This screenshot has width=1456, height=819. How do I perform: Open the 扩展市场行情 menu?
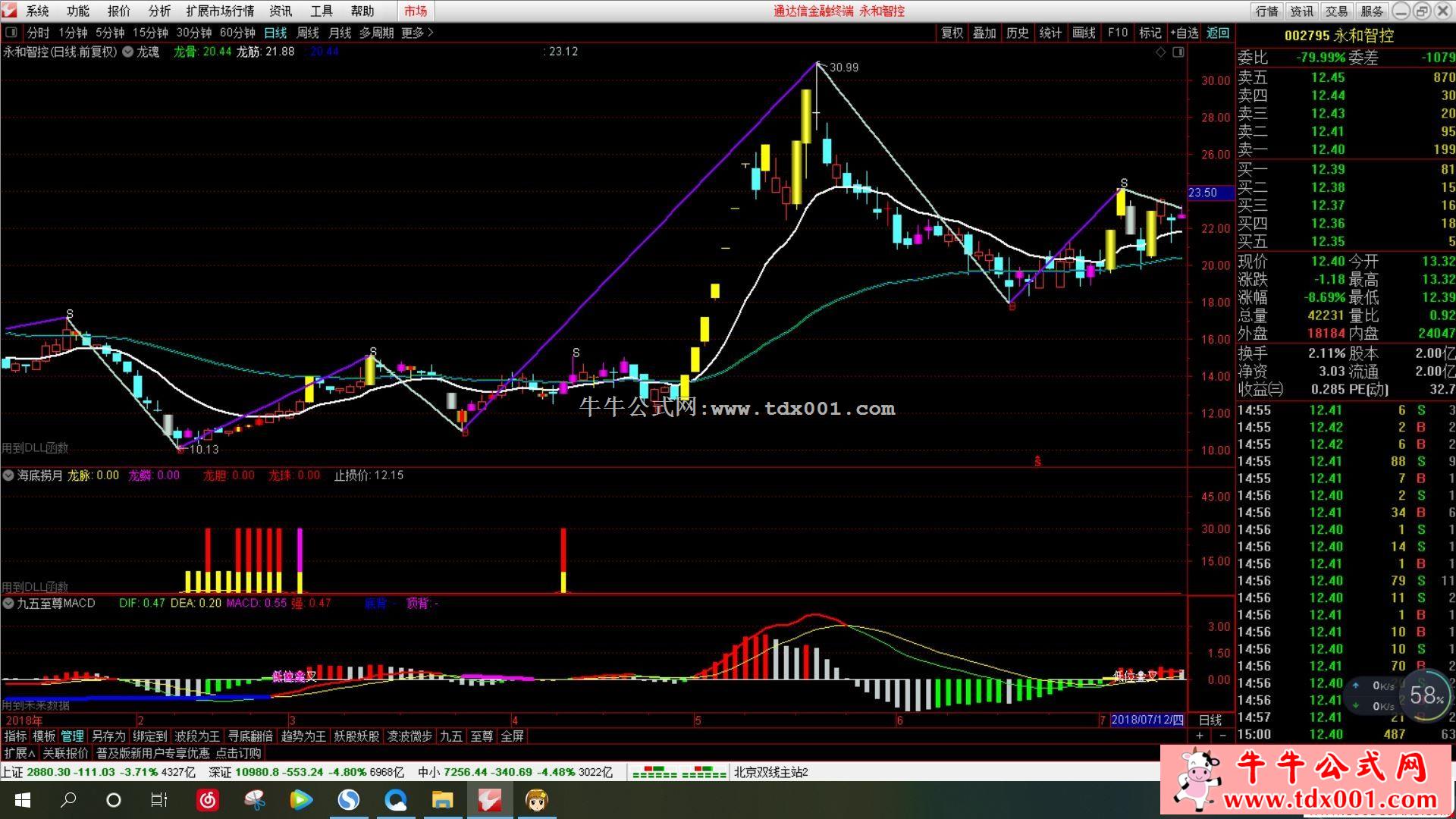(220, 11)
